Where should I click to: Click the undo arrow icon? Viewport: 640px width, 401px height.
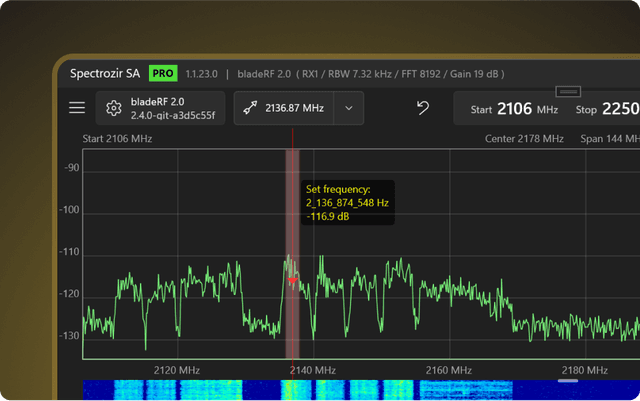point(423,108)
